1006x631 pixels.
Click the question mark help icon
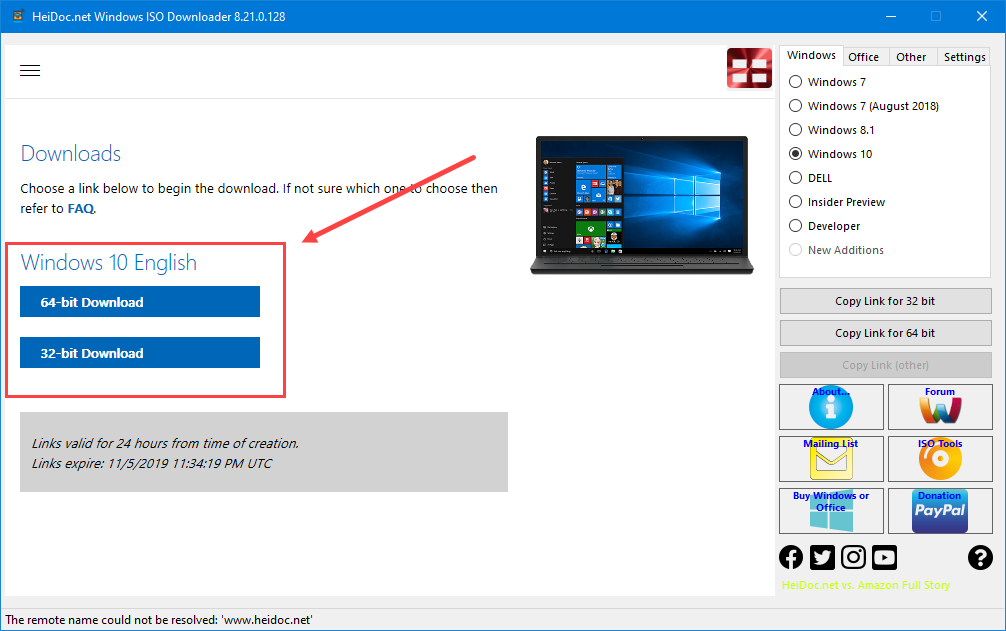coord(980,557)
